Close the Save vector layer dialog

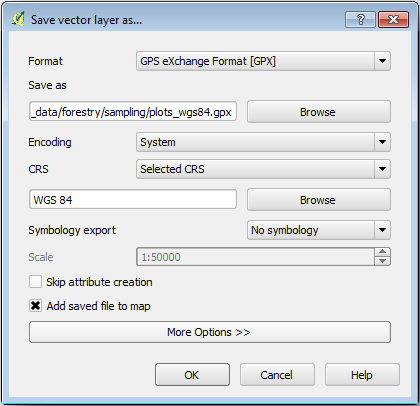[x=393, y=19]
